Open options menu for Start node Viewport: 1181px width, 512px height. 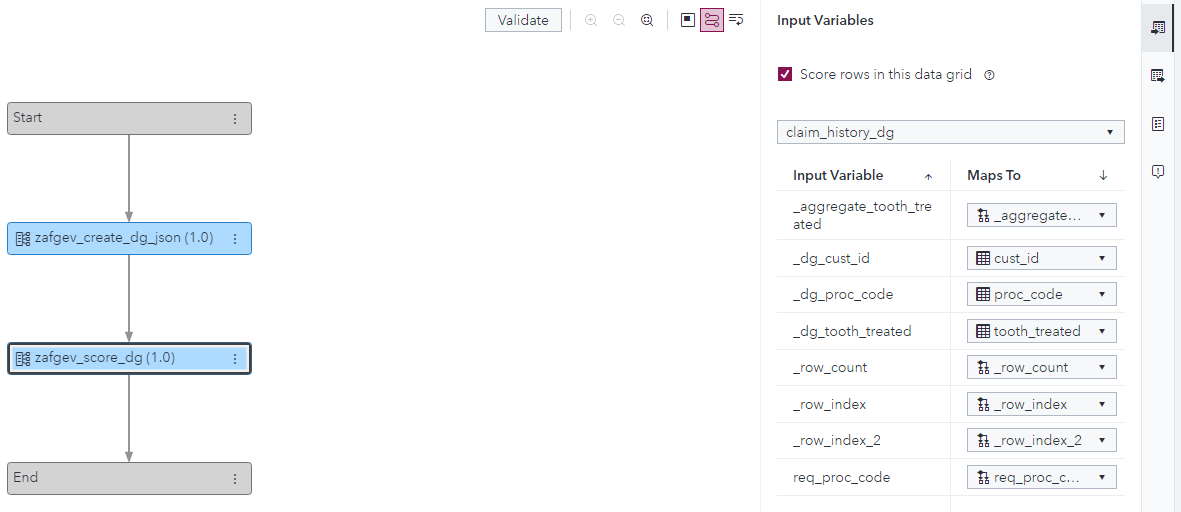pyautogui.click(x=235, y=118)
